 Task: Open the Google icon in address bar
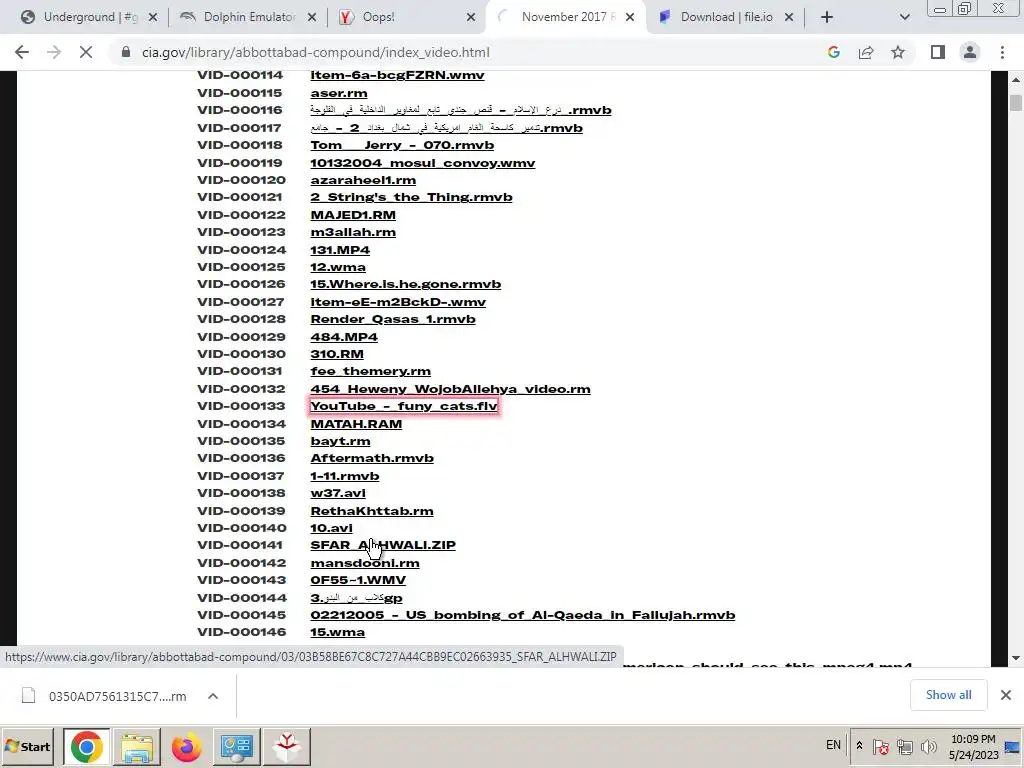833,52
